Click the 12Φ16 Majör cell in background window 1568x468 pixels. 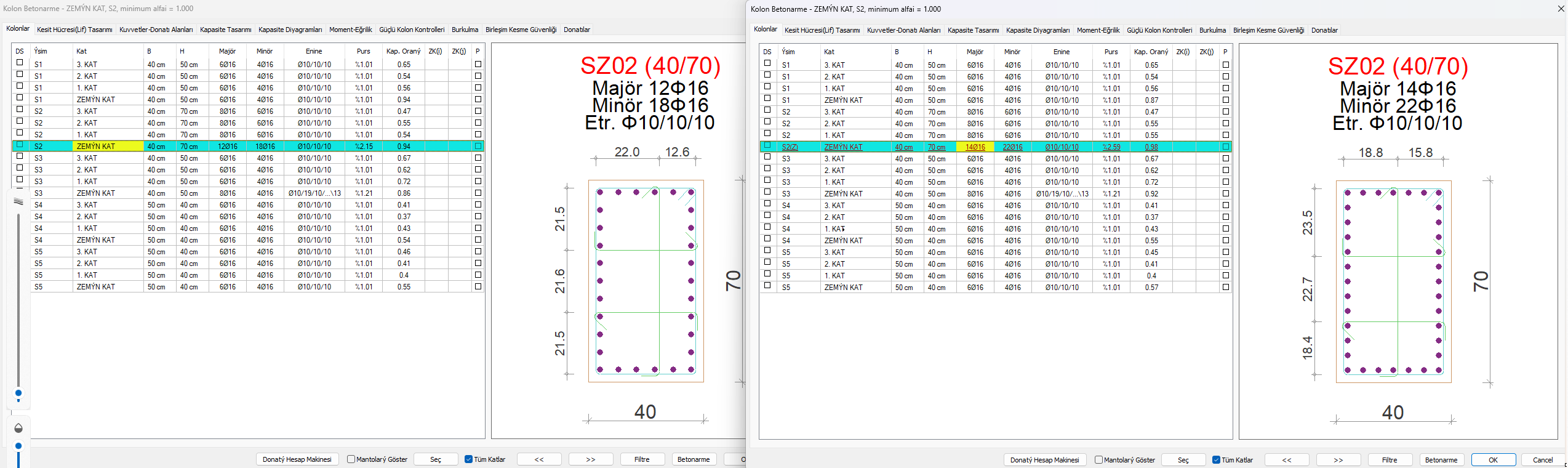click(228, 146)
